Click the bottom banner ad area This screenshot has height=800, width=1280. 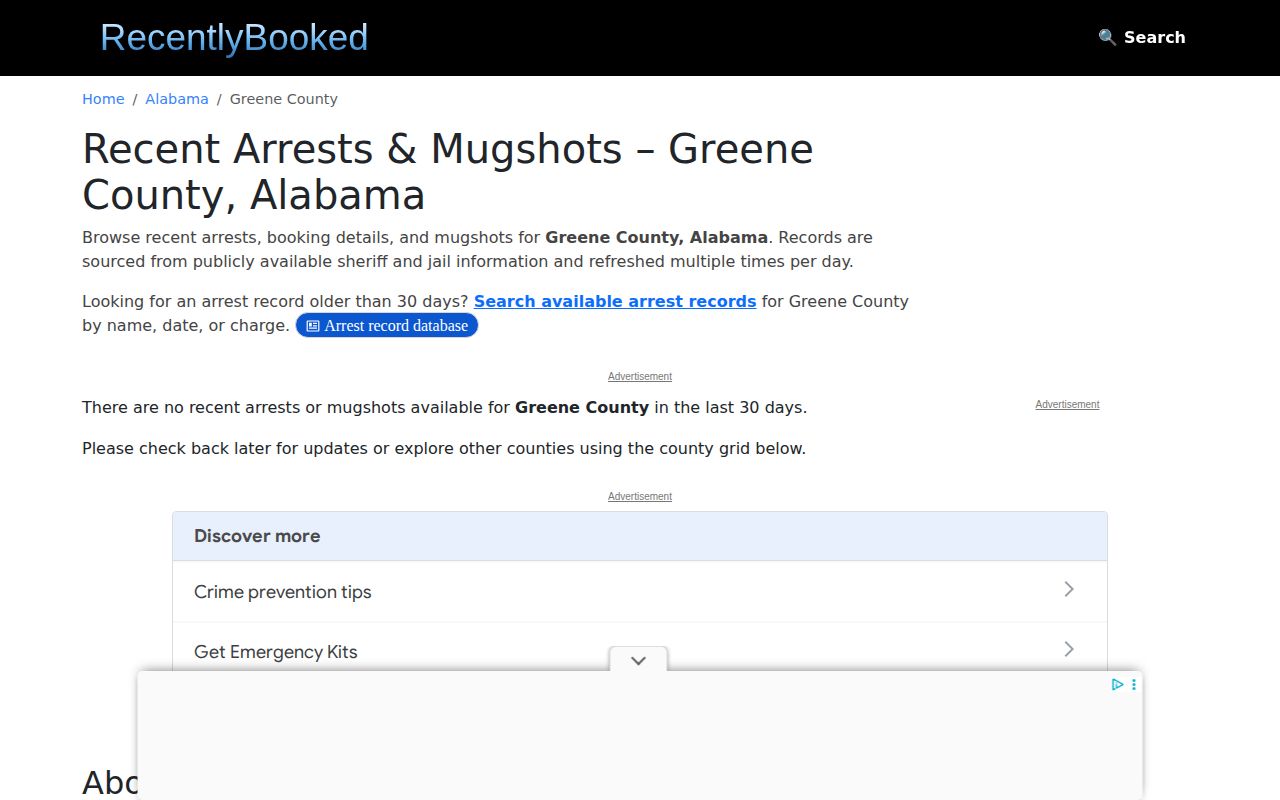click(x=640, y=736)
